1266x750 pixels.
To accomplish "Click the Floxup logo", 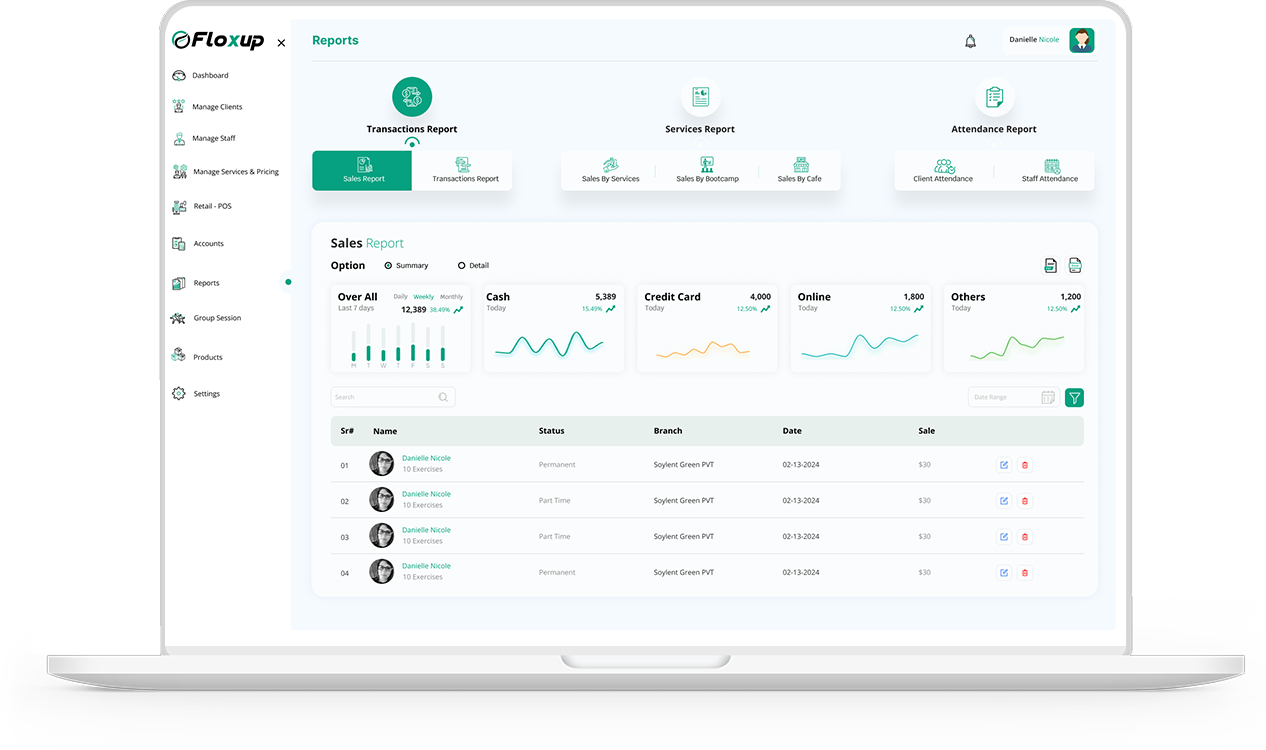I will pyautogui.click(x=218, y=40).
